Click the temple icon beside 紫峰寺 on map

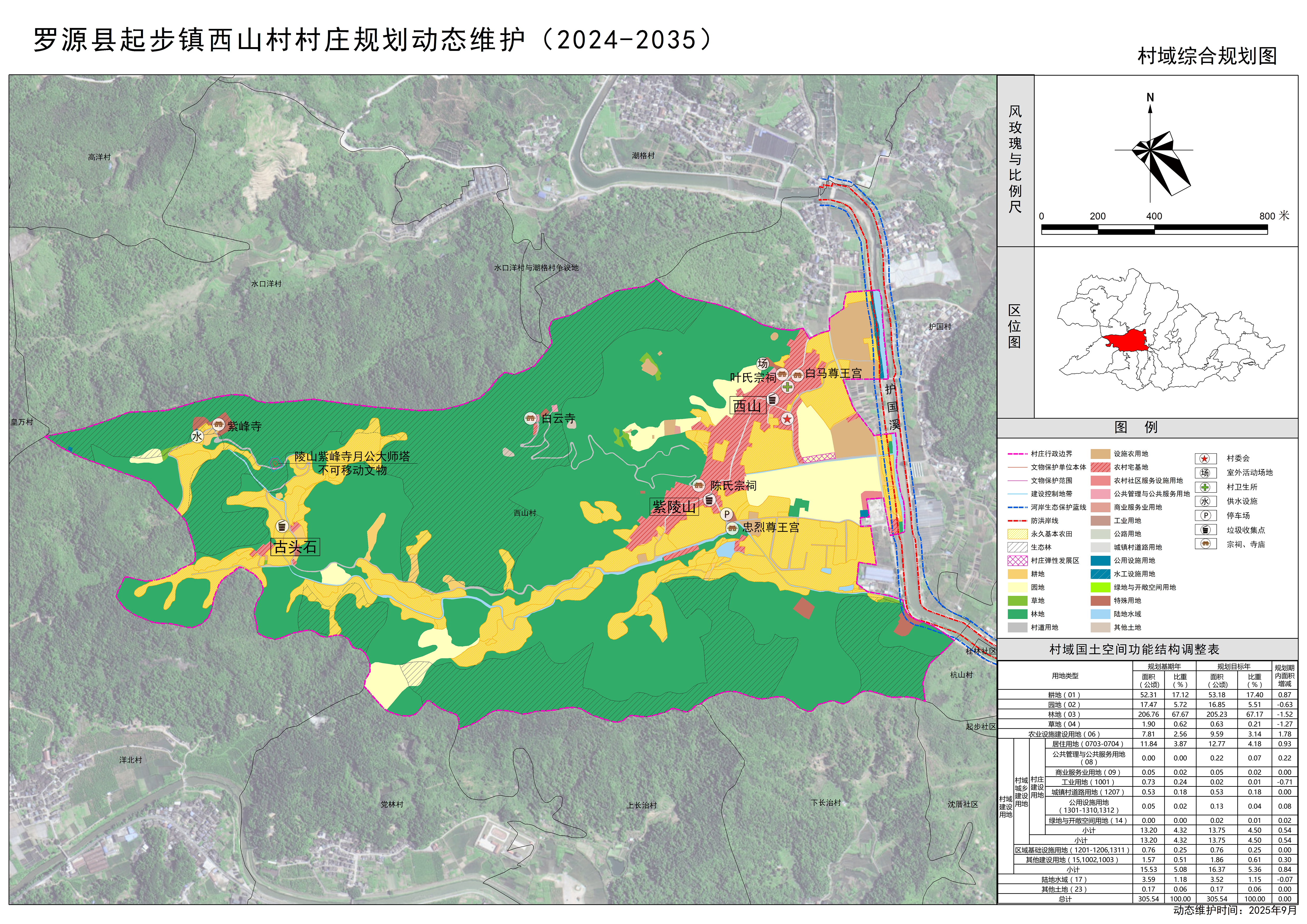click(x=218, y=425)
